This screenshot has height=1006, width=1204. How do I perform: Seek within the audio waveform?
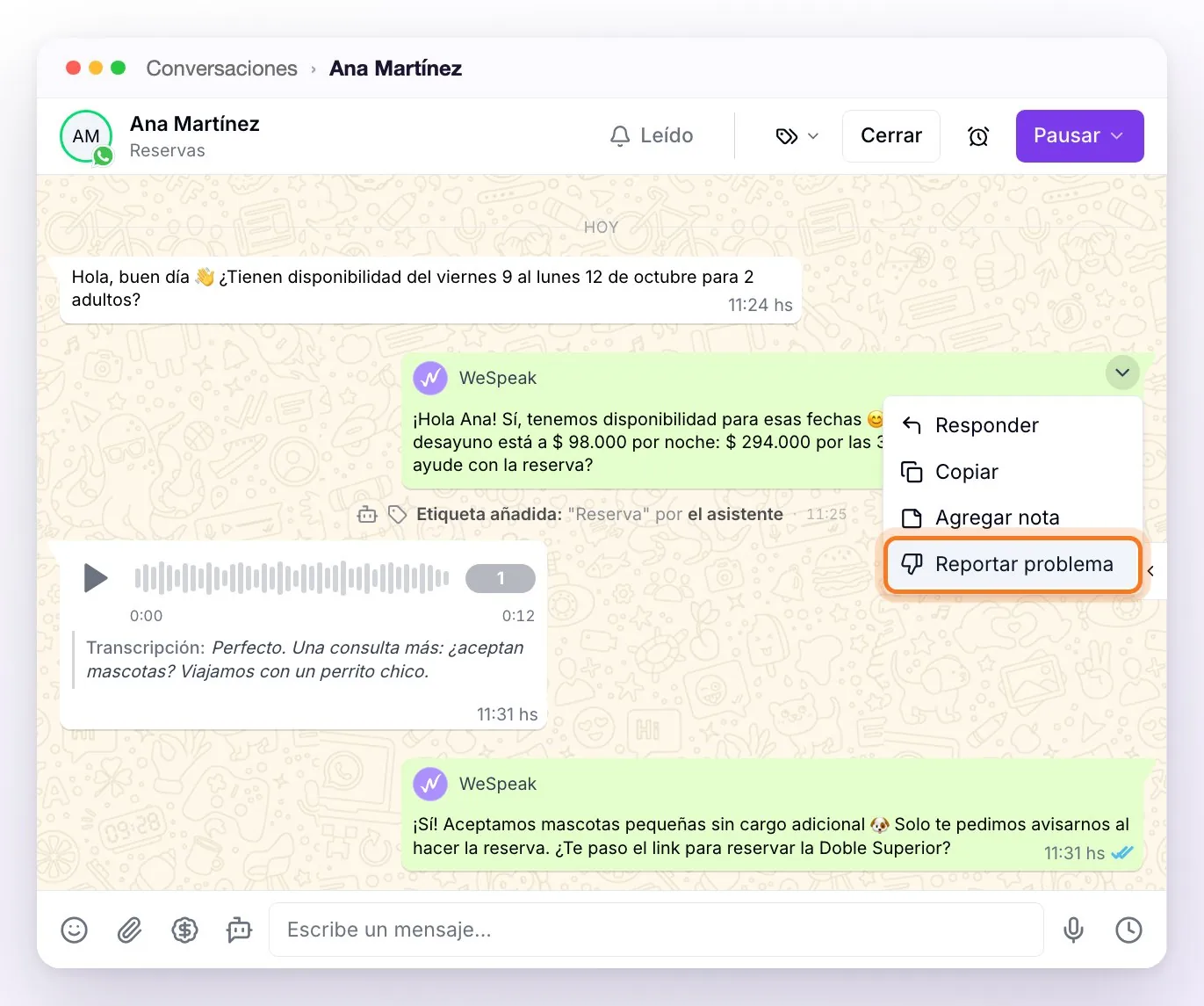tap(292, 578)
